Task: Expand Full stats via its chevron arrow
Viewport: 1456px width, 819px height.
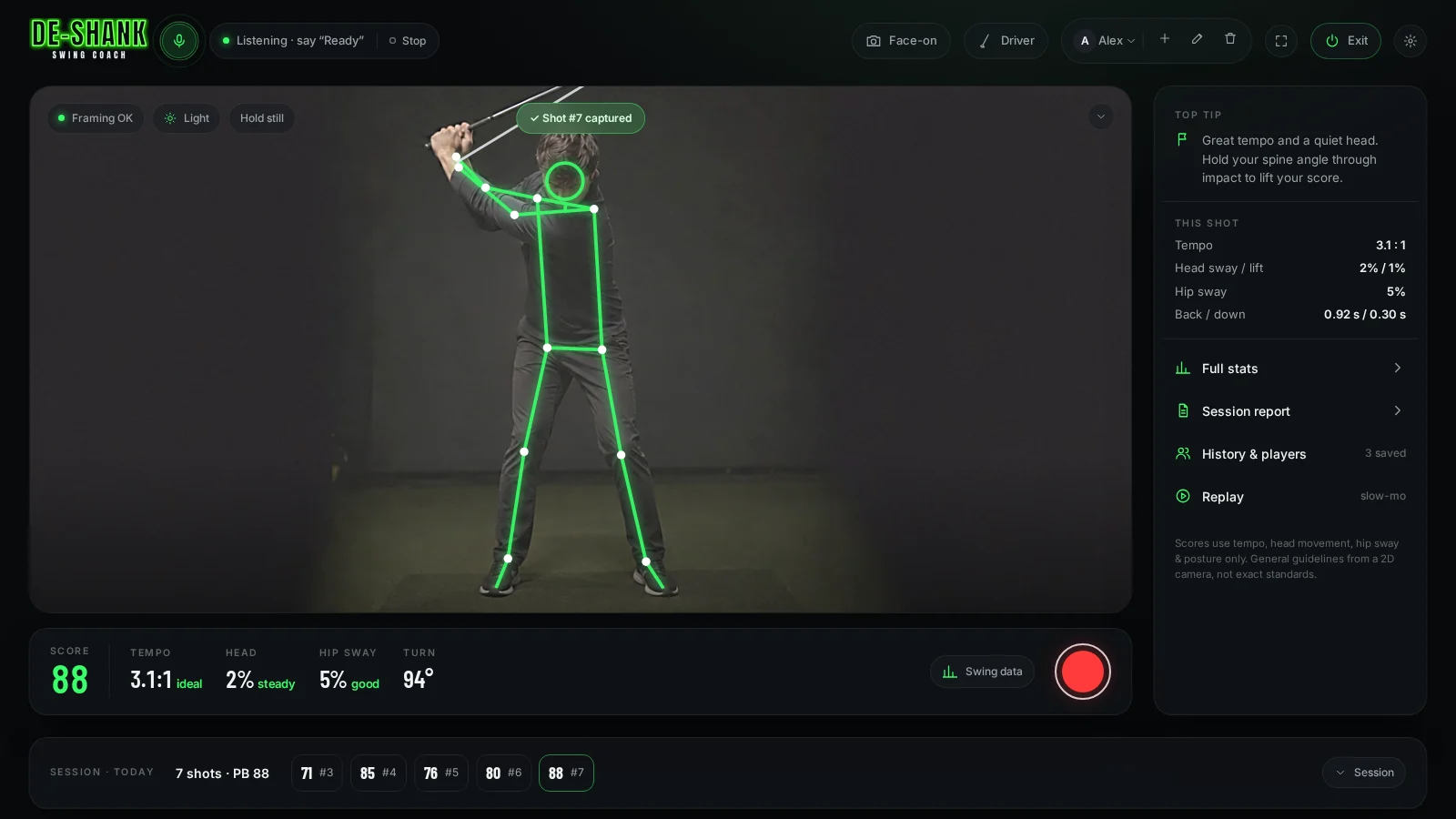Action: 1398,368
